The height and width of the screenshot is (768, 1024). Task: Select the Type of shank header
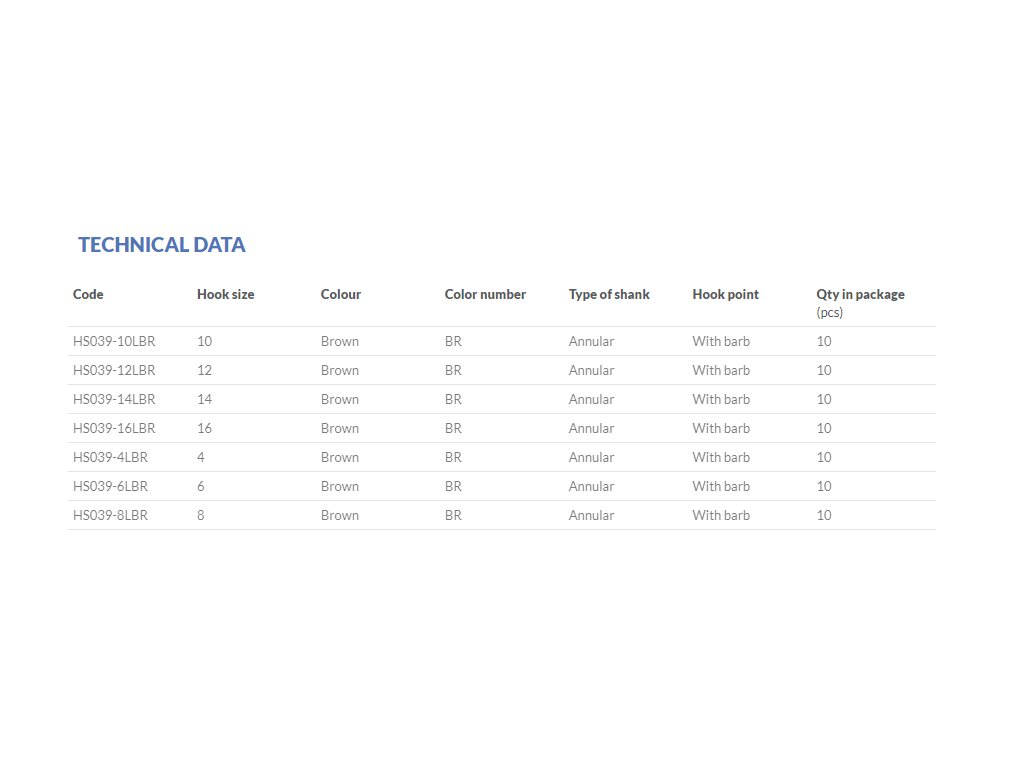pyautogui.click(x=609, y=295)
